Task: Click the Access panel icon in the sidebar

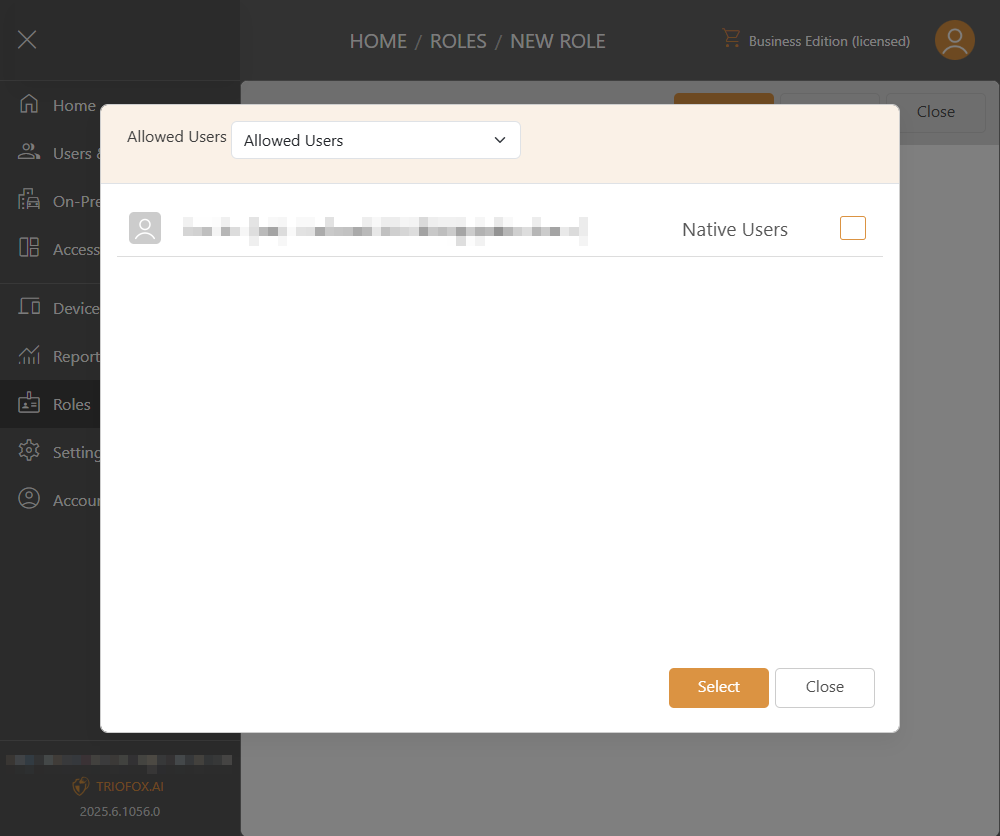Action: [29, 247]
